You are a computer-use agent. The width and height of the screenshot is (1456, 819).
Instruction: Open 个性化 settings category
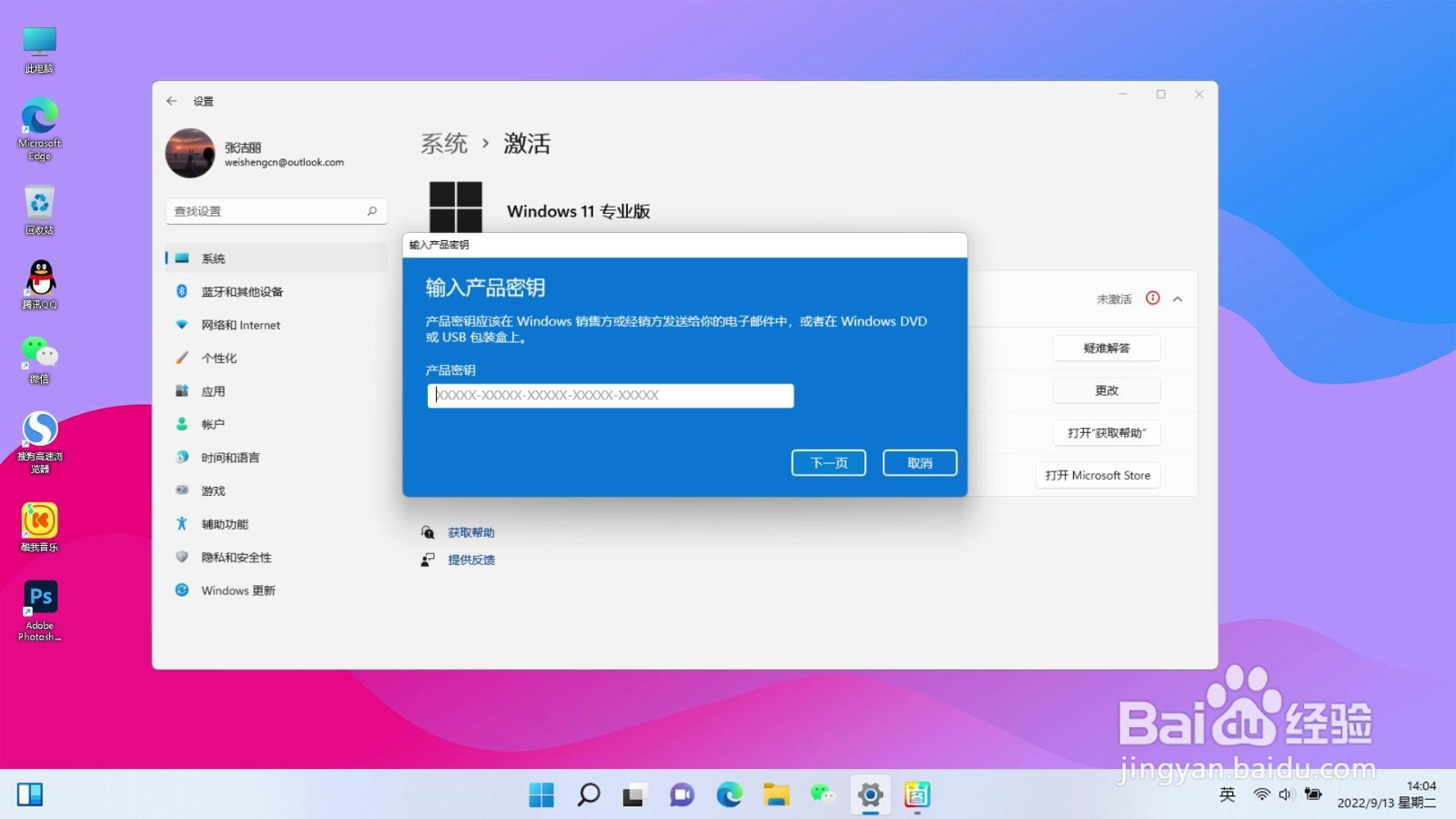pos(277,358)
